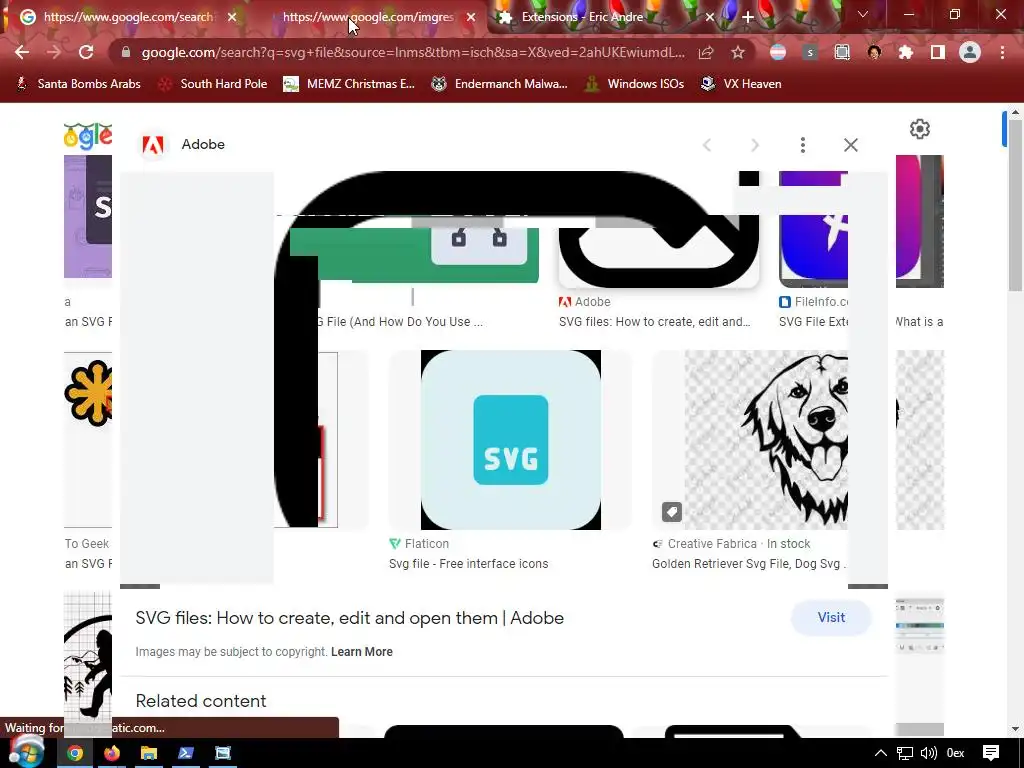Open the Extensions puzzle piece menu
Viewport: 1024px width, 768px height.
point(906,52)
